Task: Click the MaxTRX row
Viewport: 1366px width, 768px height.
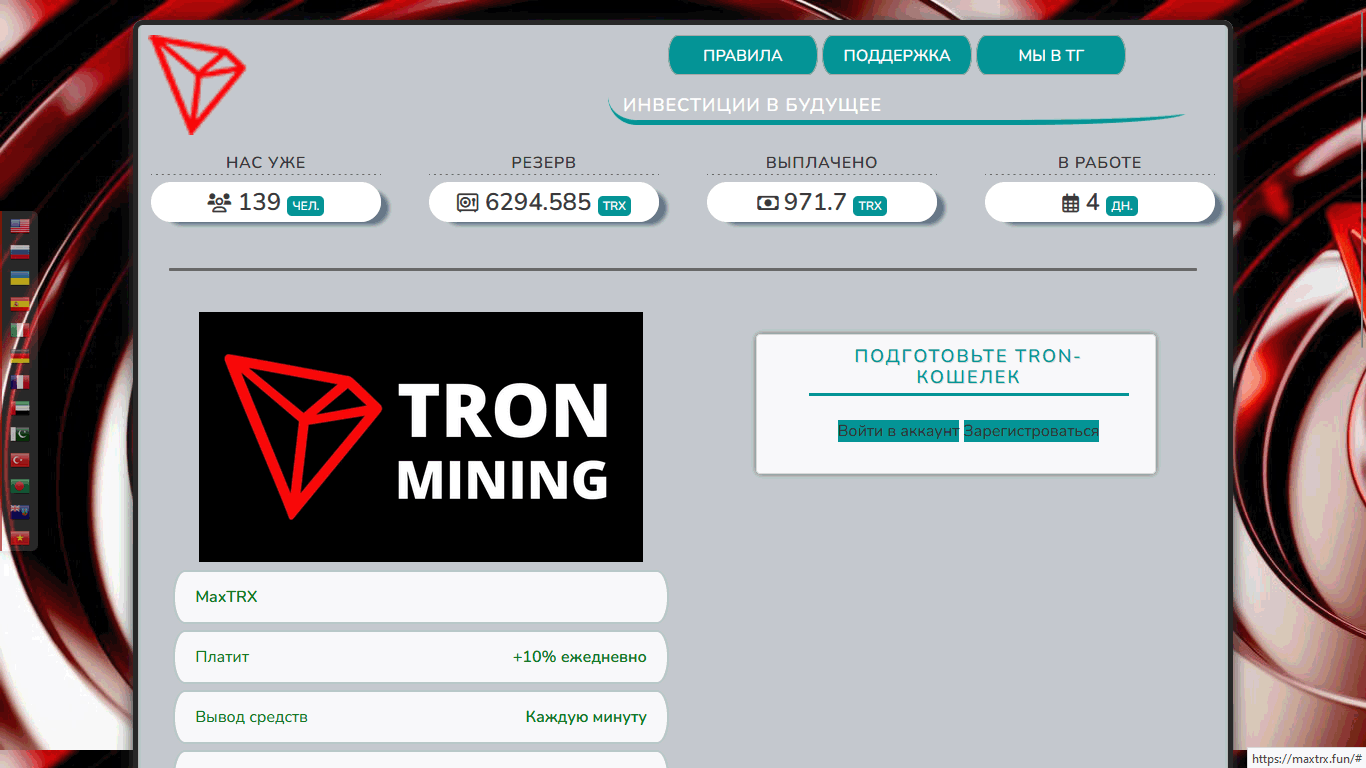Action: (x=421, y=597)
